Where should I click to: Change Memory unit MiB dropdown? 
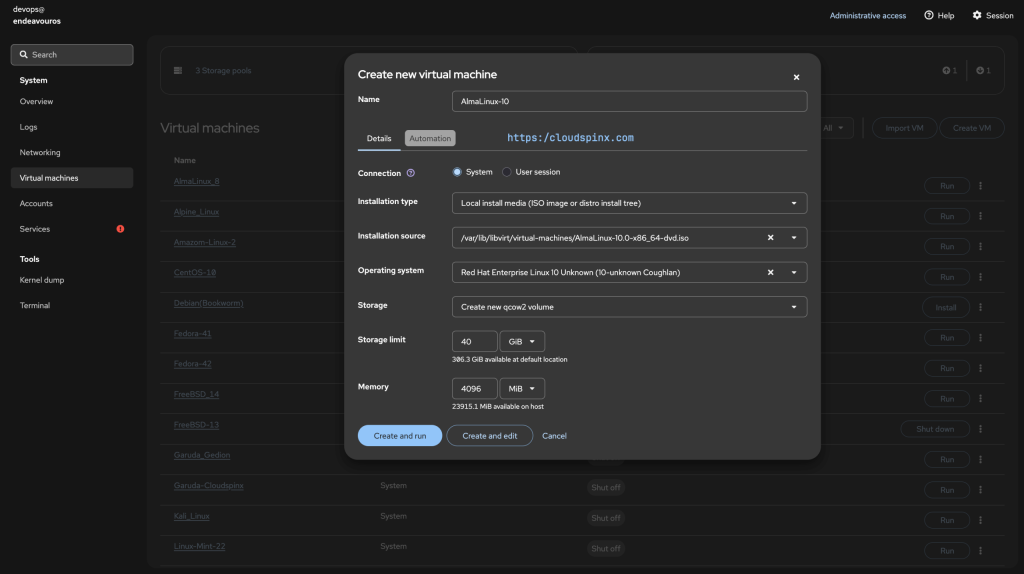click(x=522, y=389)
